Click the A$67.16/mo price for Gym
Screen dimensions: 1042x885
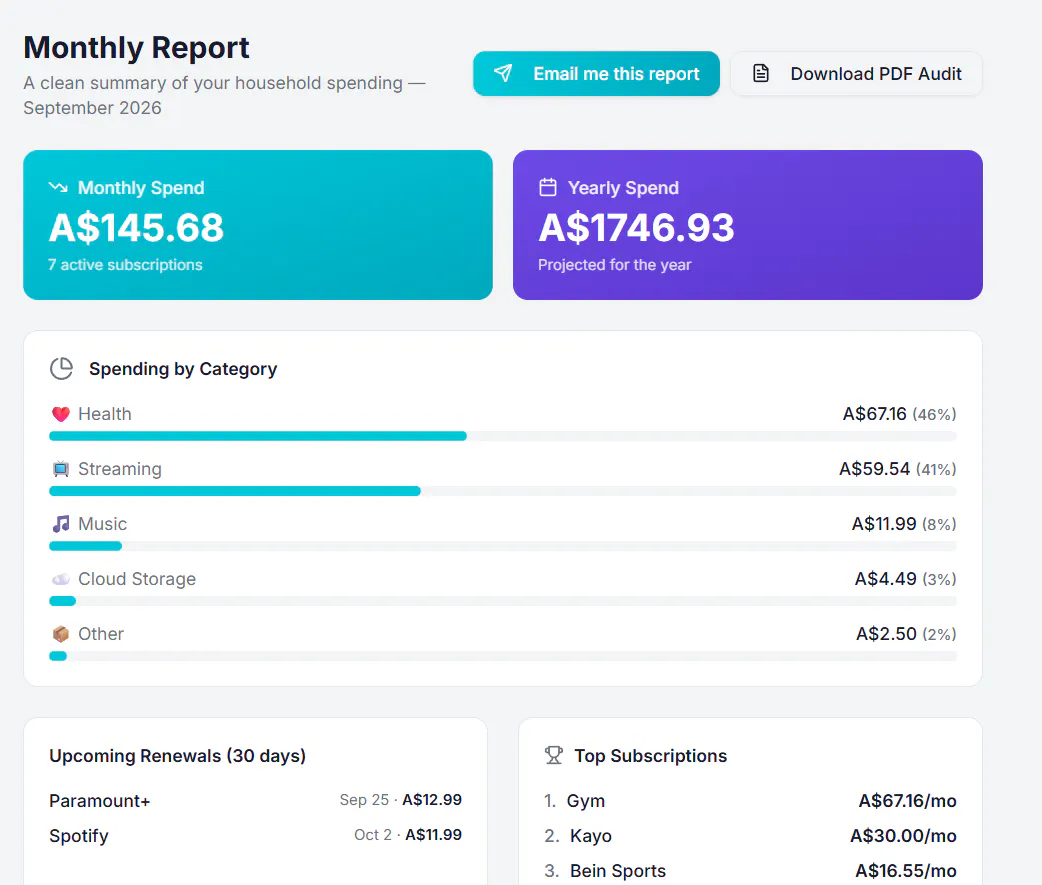click(907, 801)
